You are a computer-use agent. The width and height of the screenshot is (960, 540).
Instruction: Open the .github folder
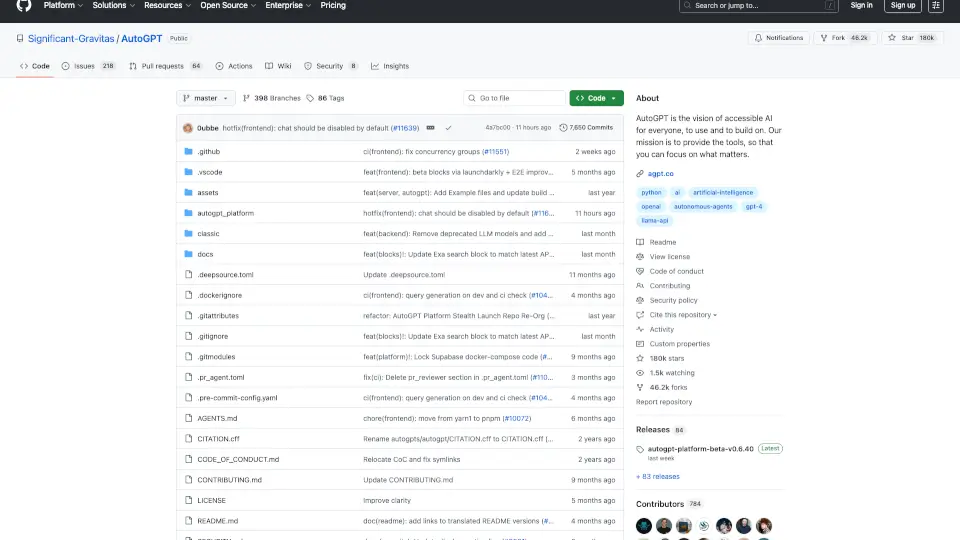(208, 151)
